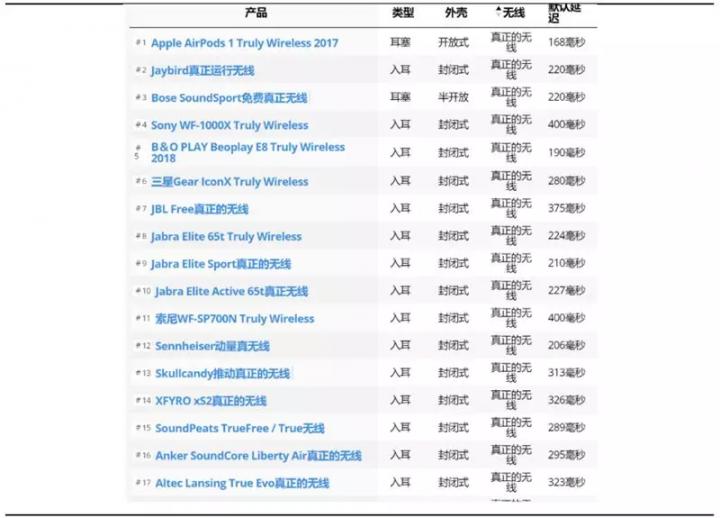Select the 220毫秒 latency for Jaybird

[566, 70]
